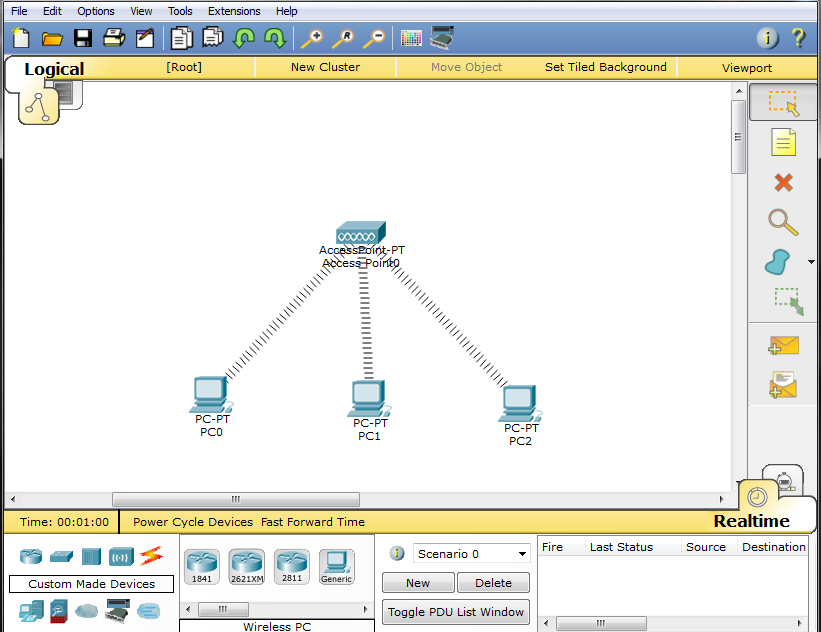The image size is (821, 632).
Task: Expand the polygon shape tool arrow
Action: (811, 262)
